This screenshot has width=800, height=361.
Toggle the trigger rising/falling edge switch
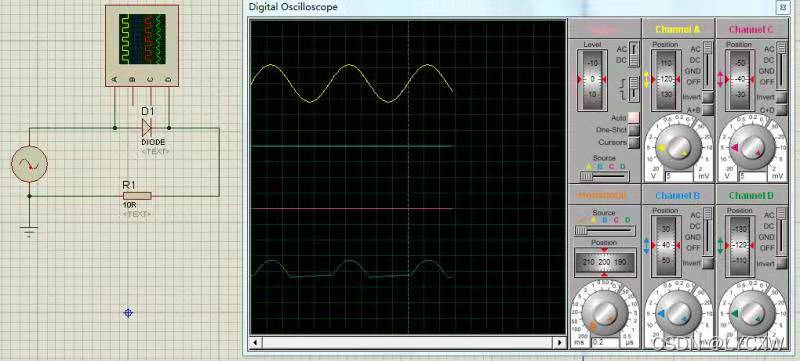pos(633,89)
